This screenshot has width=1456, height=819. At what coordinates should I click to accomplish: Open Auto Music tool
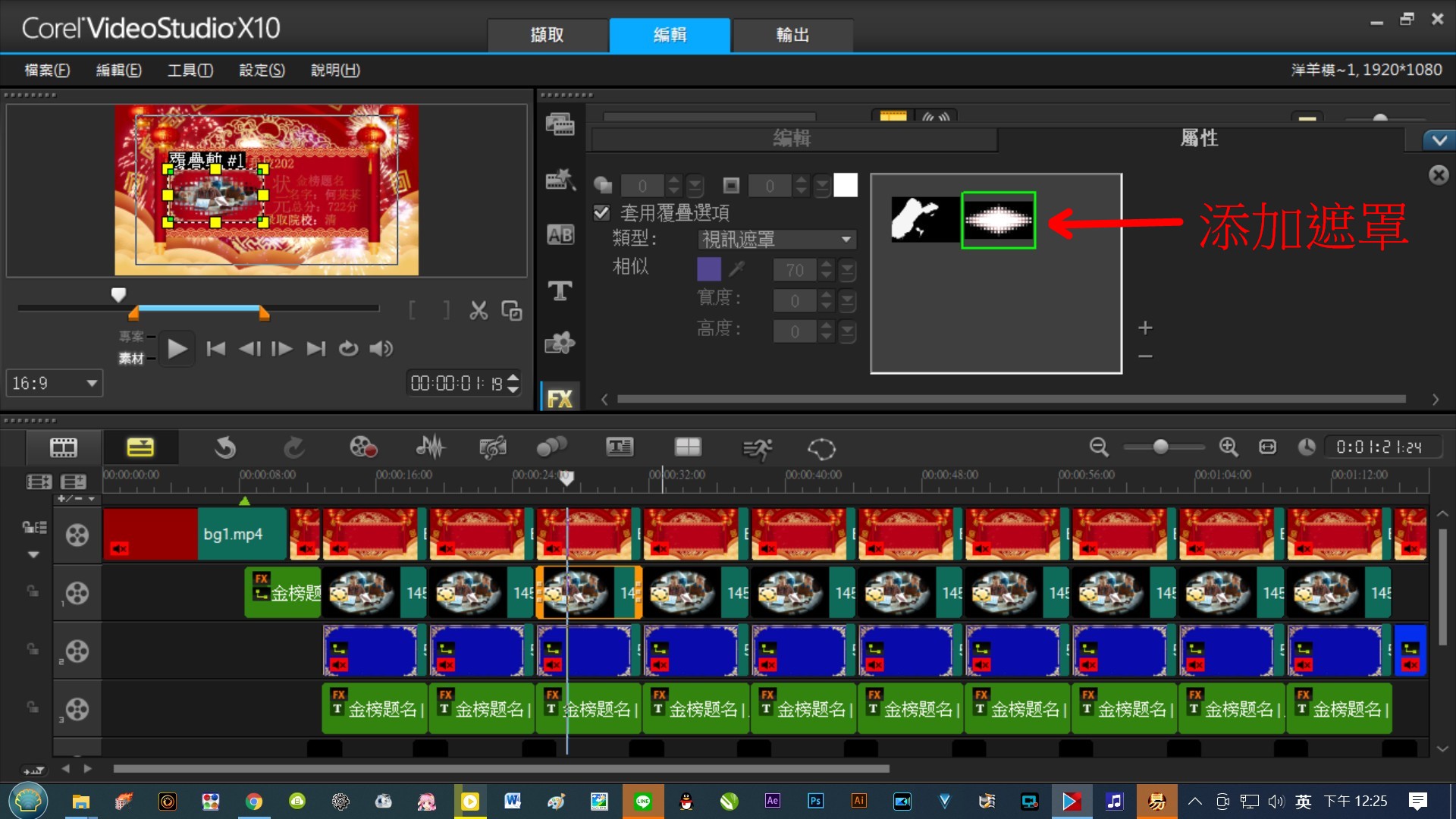point(493,447)
